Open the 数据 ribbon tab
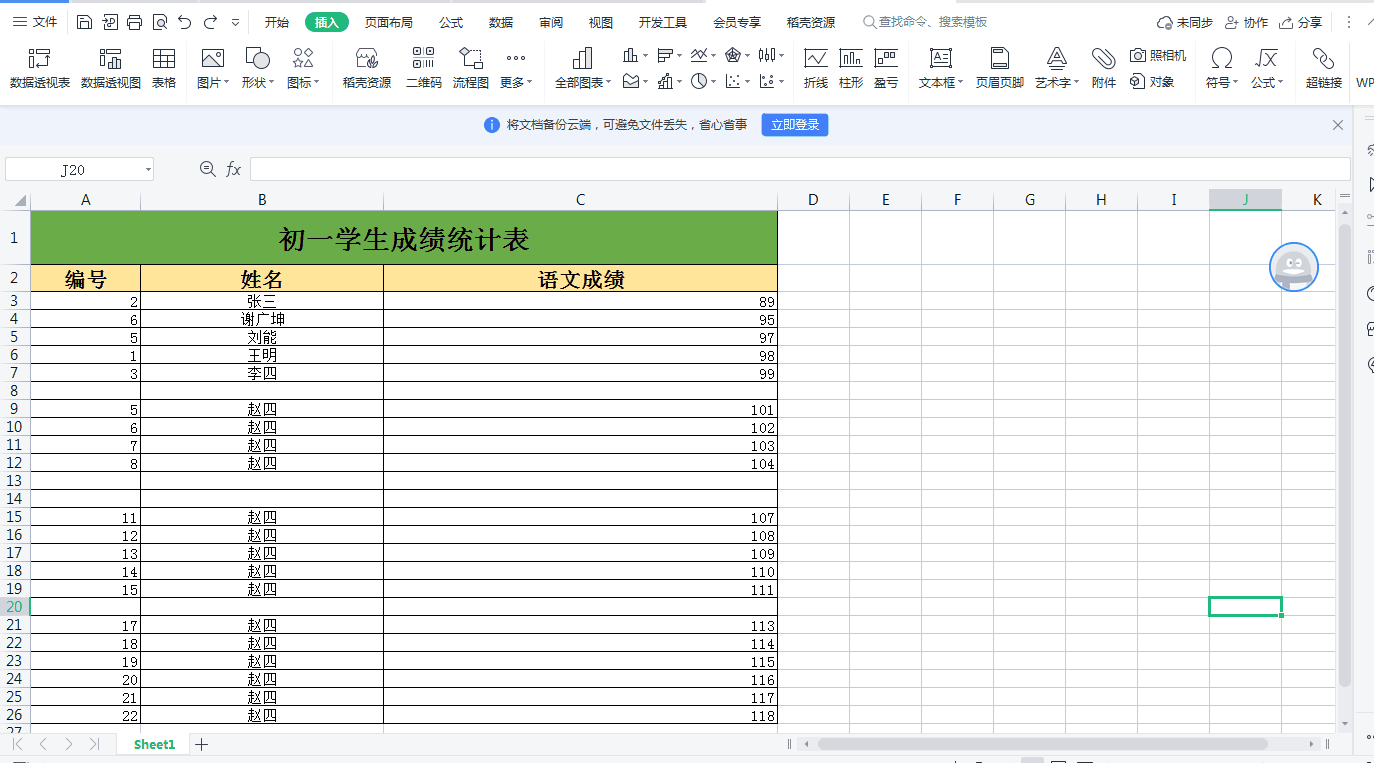This screenshot has width=1374, height=763. [501, 22]
